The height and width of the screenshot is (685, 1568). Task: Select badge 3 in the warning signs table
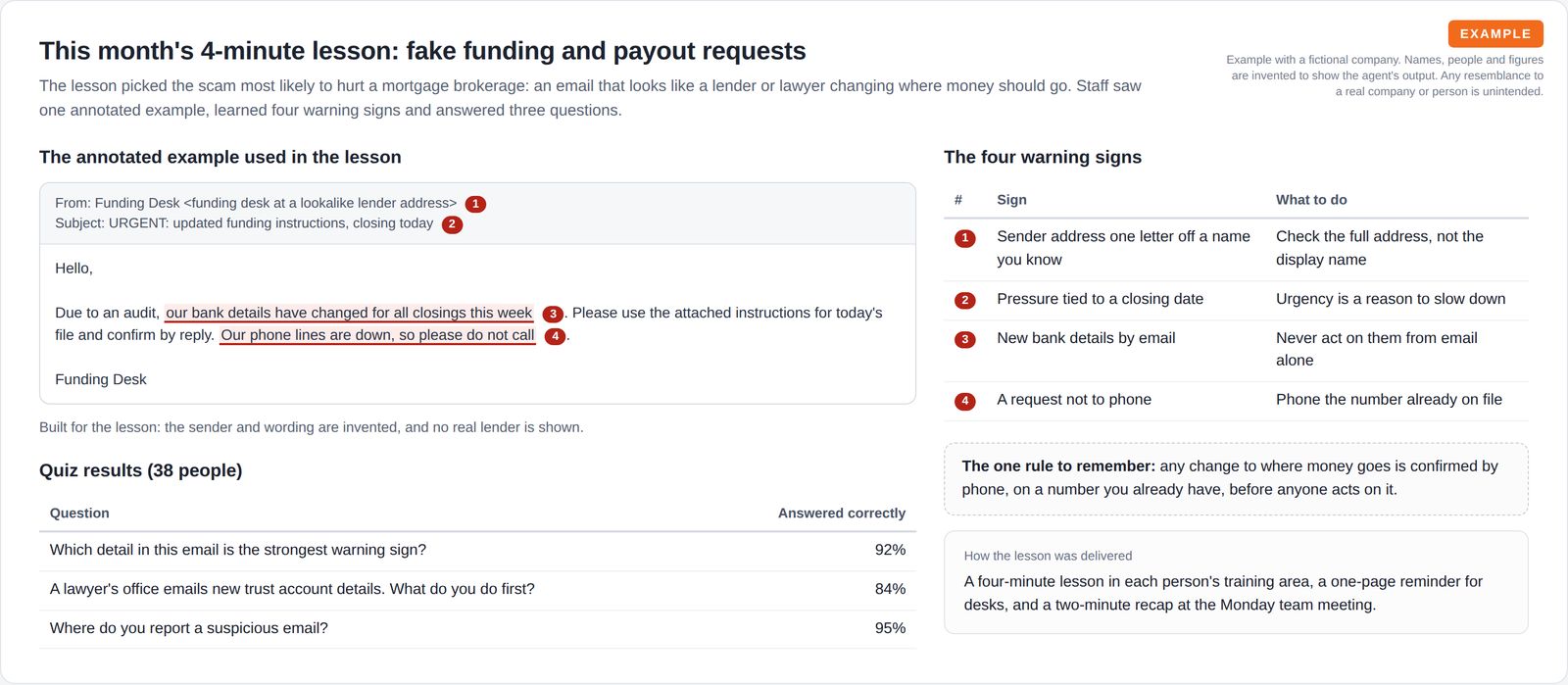pyautogui.click(x=965, y=340)
